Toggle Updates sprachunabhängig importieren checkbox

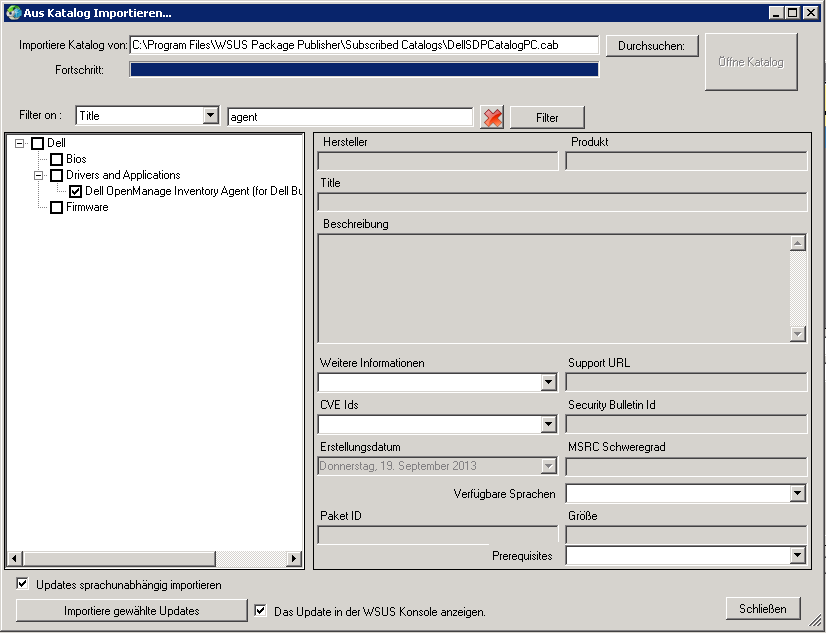coord(22,583)
